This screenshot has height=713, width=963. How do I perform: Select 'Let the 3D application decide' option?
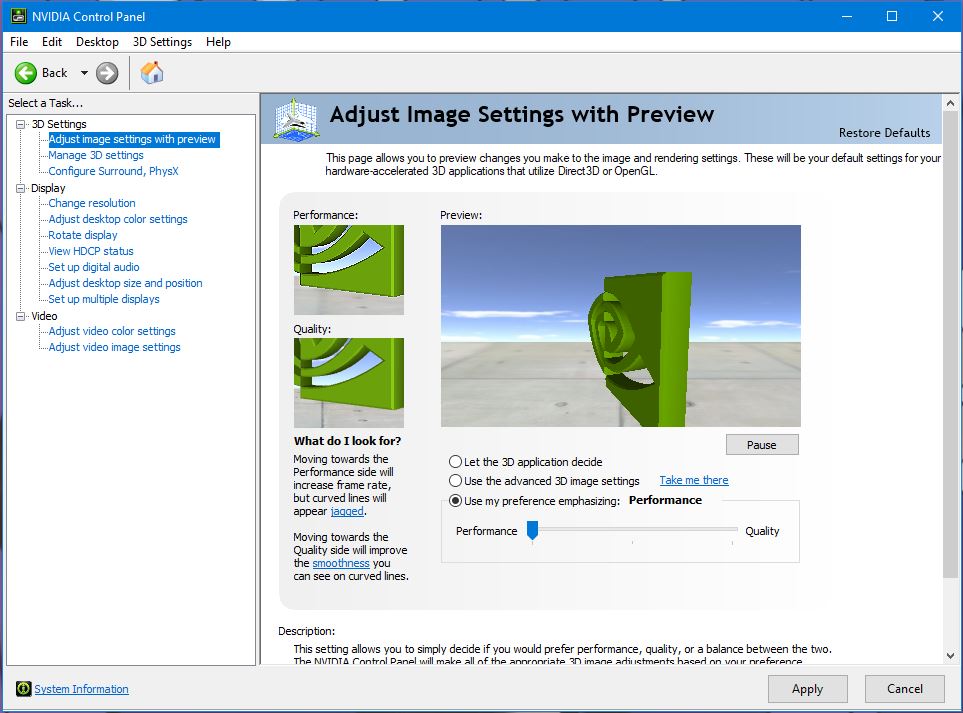(x=456, y=462)
